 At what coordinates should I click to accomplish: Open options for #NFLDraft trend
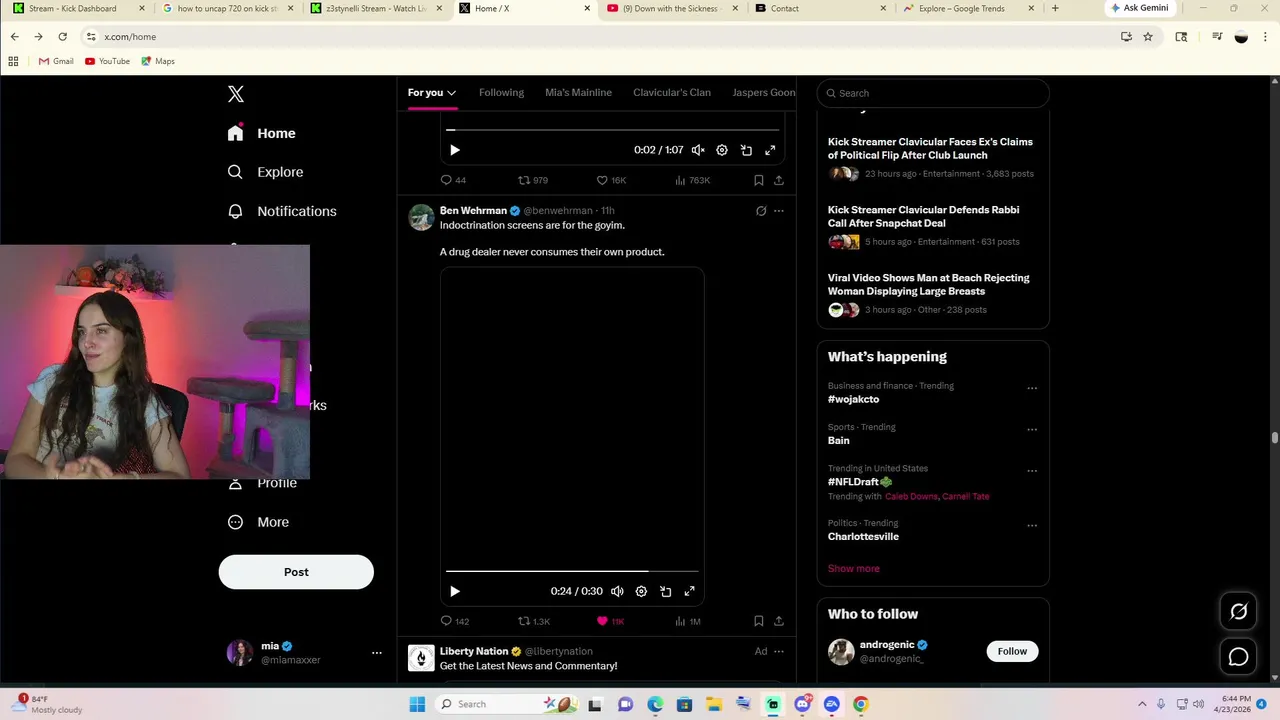point(1032,470)
